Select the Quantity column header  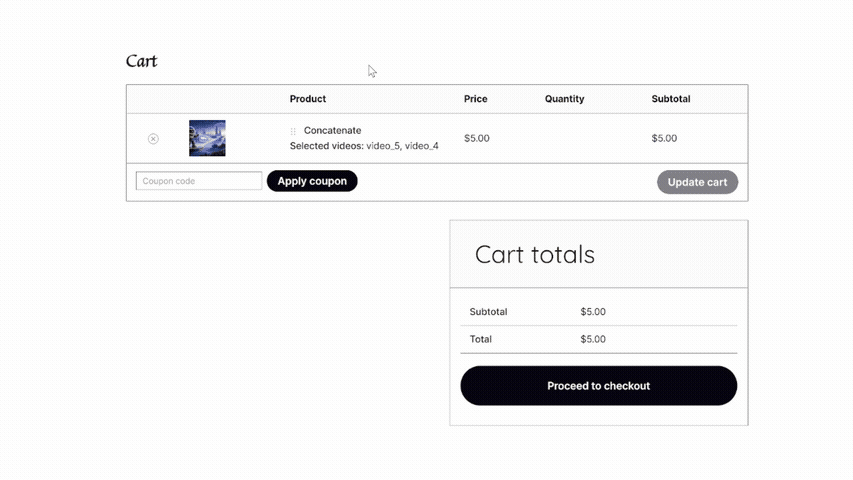coord(564,99)
